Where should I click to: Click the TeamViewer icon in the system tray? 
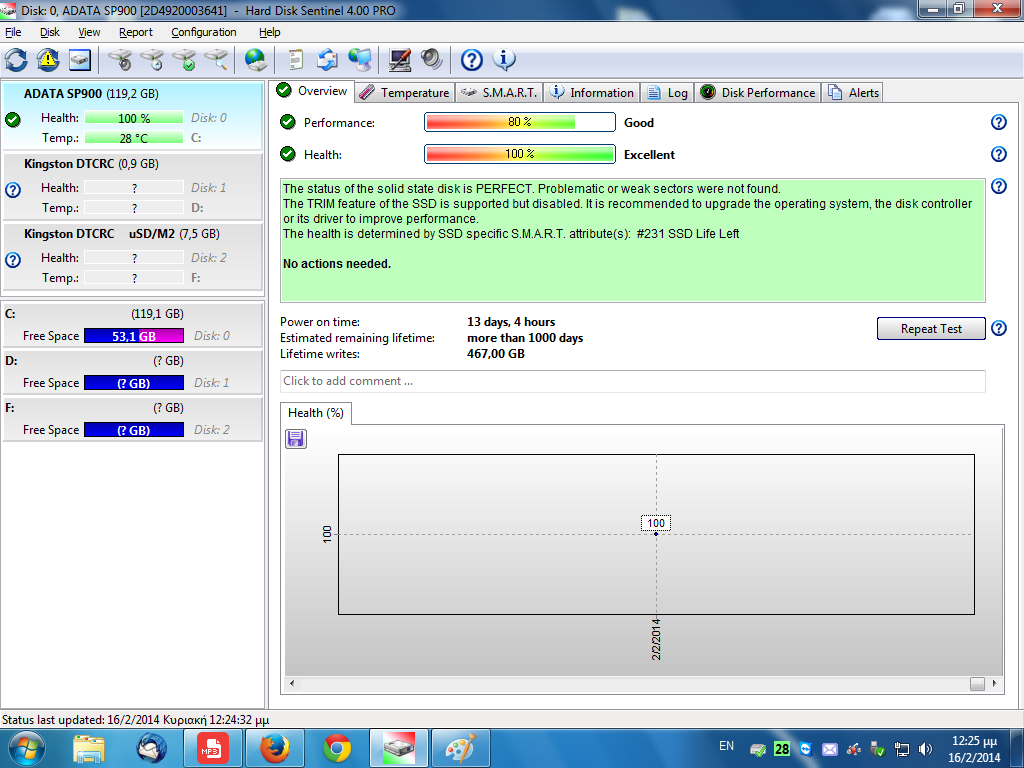pyautogui.click(x=806, y=749)
